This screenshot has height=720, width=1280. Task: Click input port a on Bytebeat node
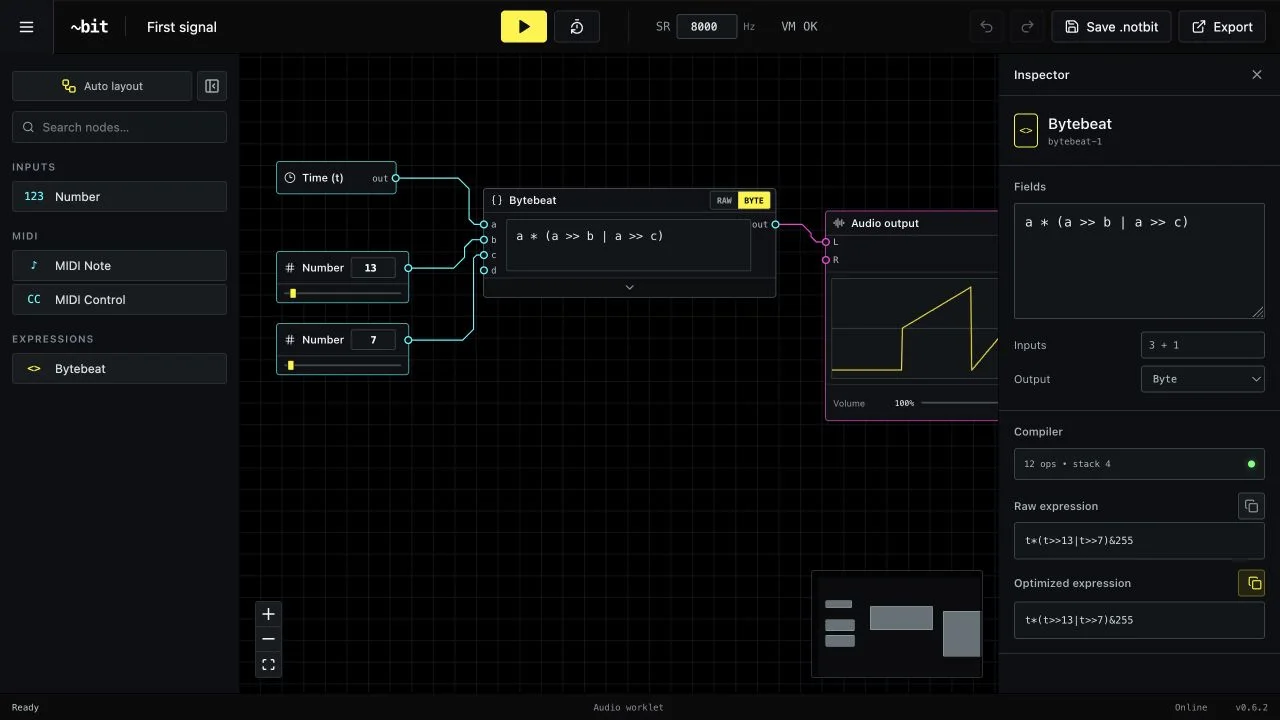click(x=483, y=224)
